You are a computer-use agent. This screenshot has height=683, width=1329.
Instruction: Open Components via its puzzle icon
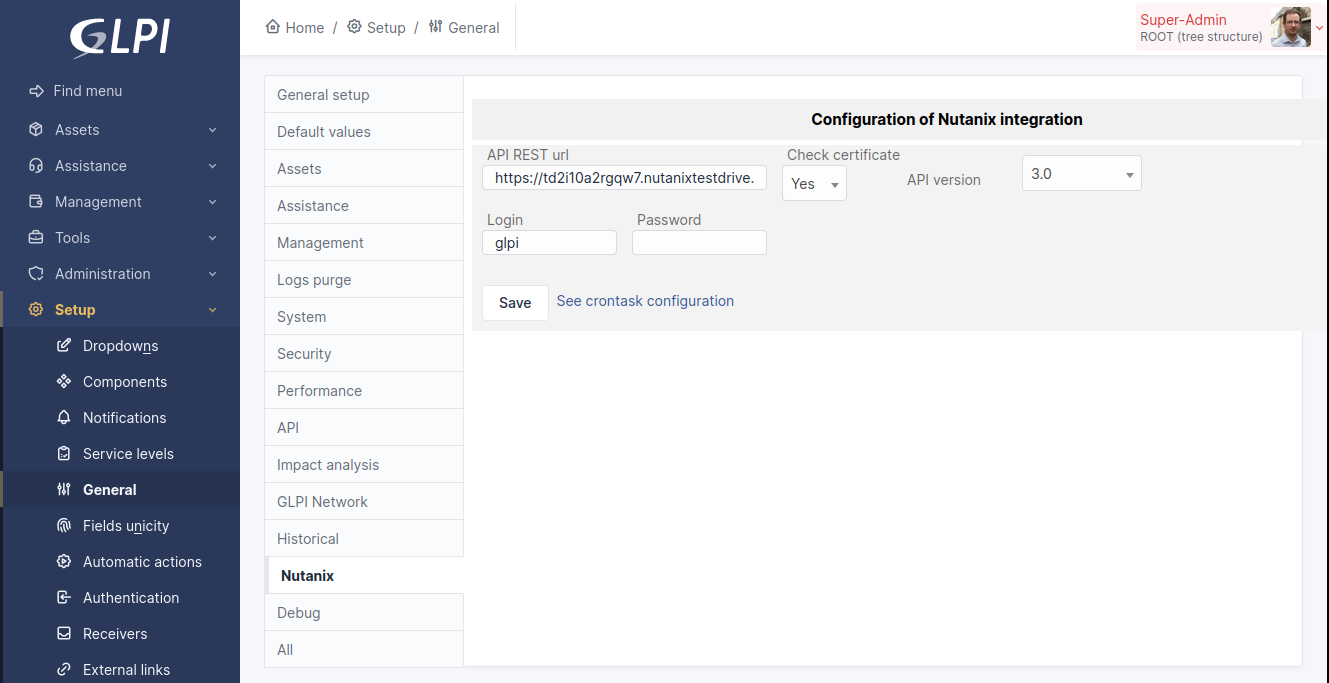click(62, 381)
